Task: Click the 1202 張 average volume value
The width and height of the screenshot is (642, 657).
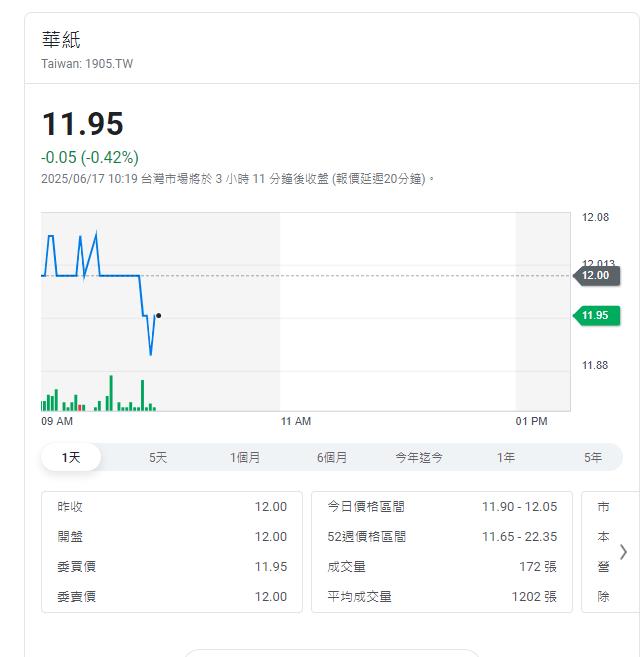Action: pyautogui.click(x=534, y=597)
